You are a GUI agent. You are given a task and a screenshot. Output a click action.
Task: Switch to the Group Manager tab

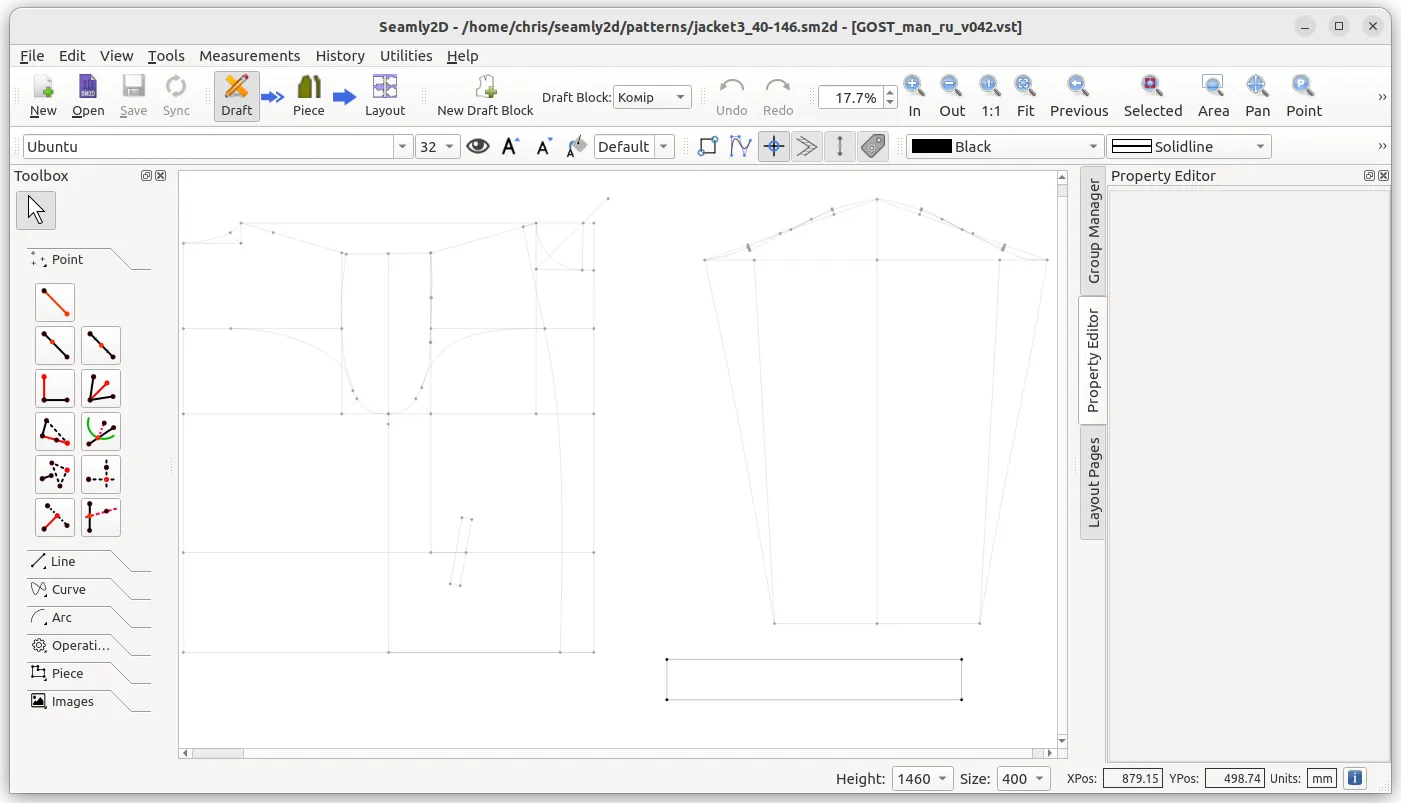tap(1093, 231)
